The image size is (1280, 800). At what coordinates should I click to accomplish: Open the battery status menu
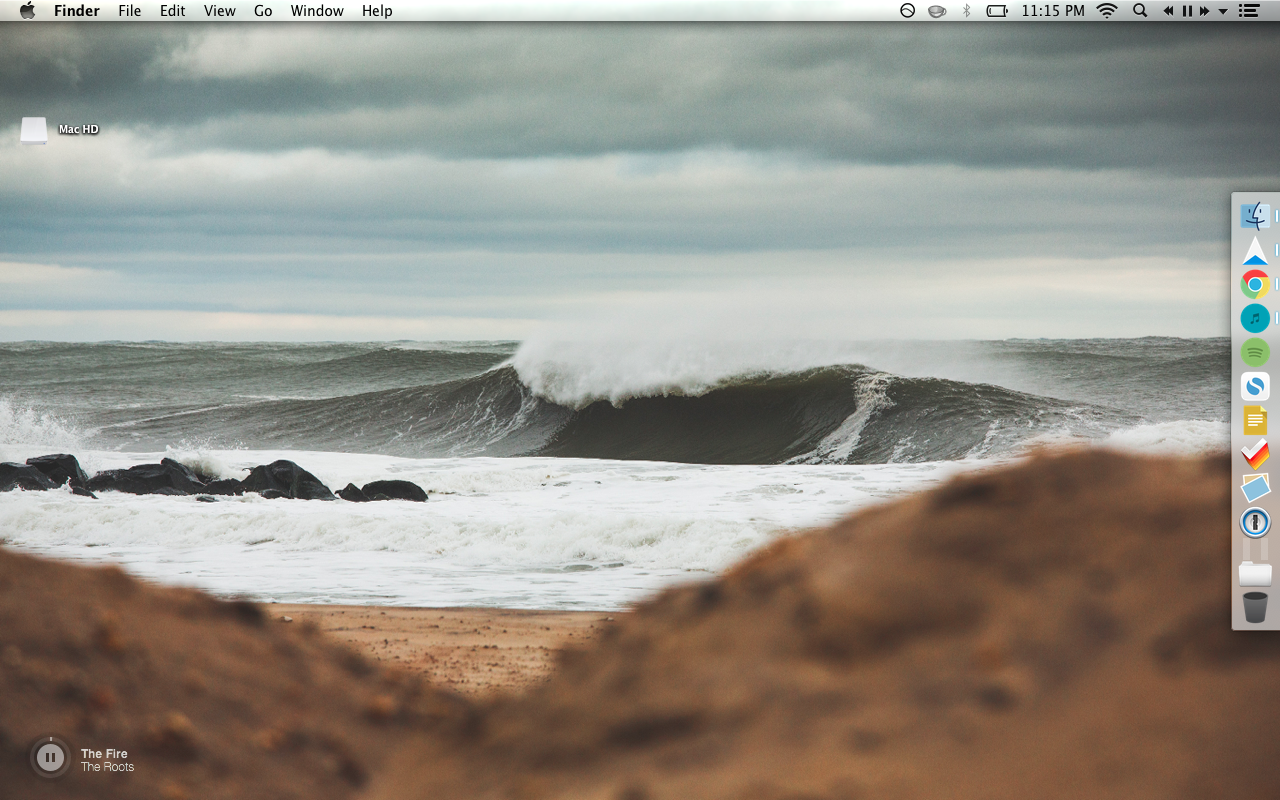997,11
